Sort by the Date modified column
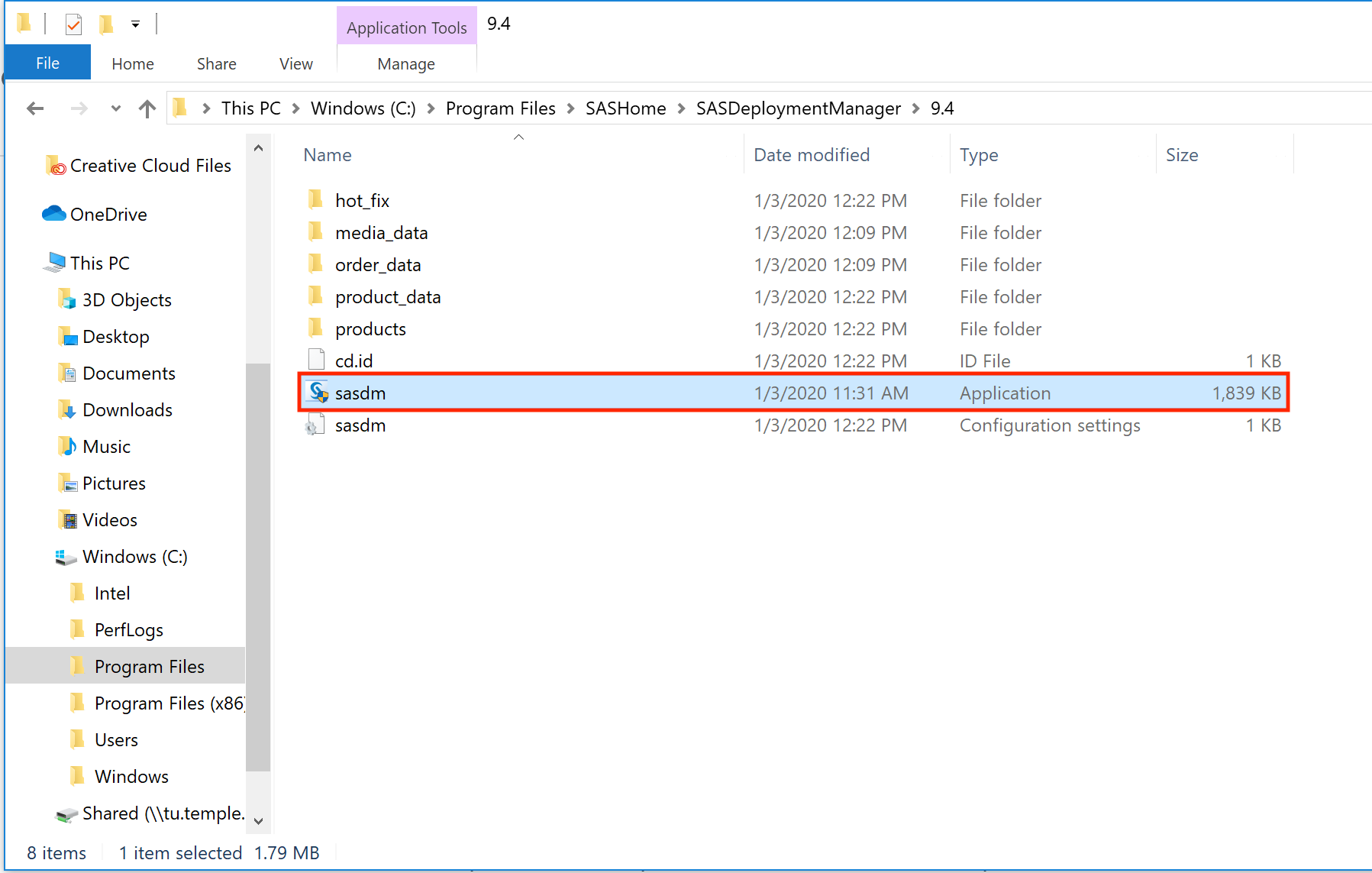Viewport: 1372px width, 873px height. click(x=812, y=155)
